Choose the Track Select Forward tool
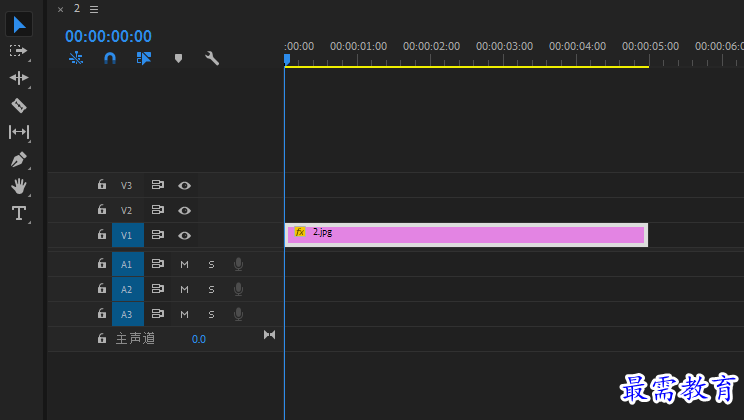Screen dimensions: 744x420 pos(19,51)
